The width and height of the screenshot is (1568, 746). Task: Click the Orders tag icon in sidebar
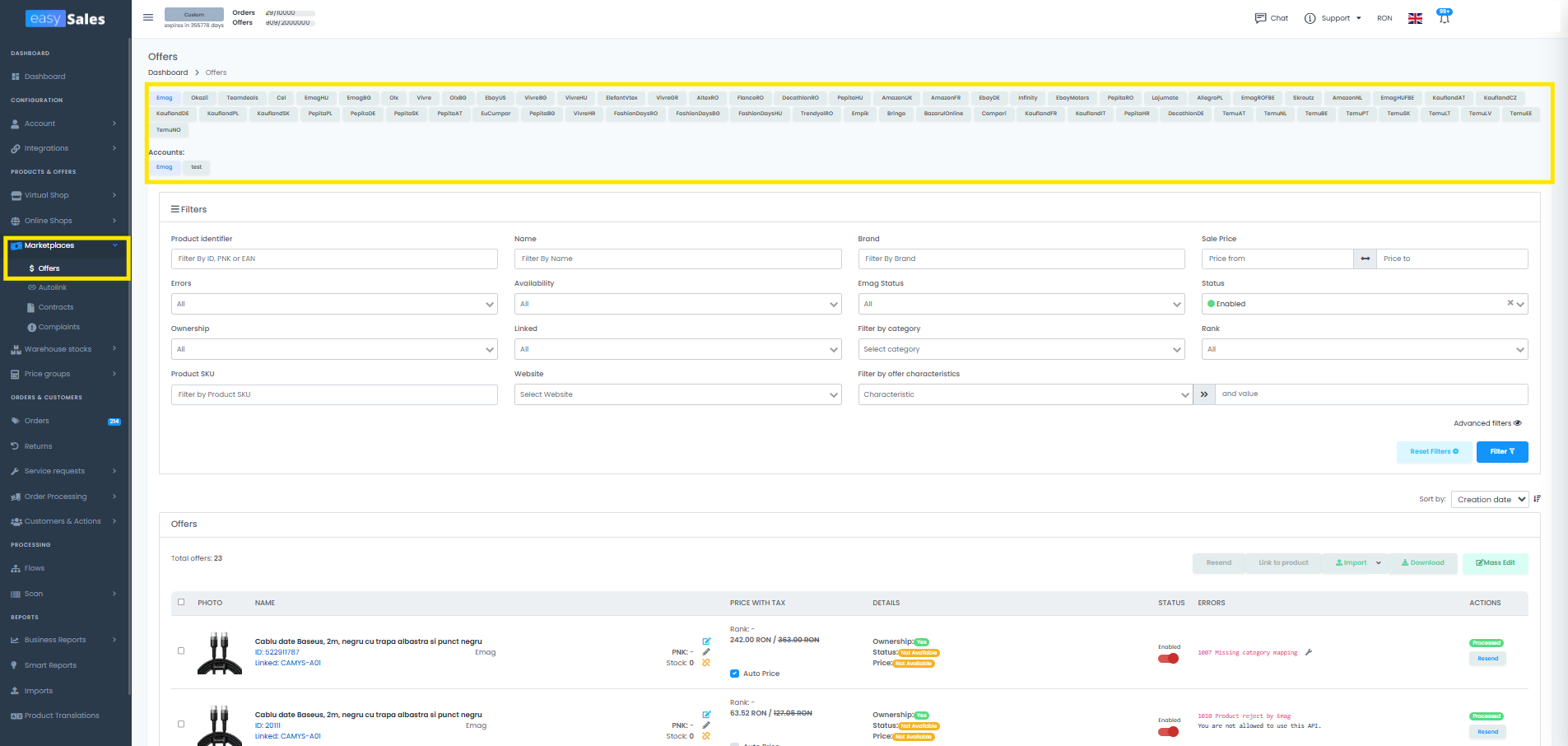click(x=16, y=421)
